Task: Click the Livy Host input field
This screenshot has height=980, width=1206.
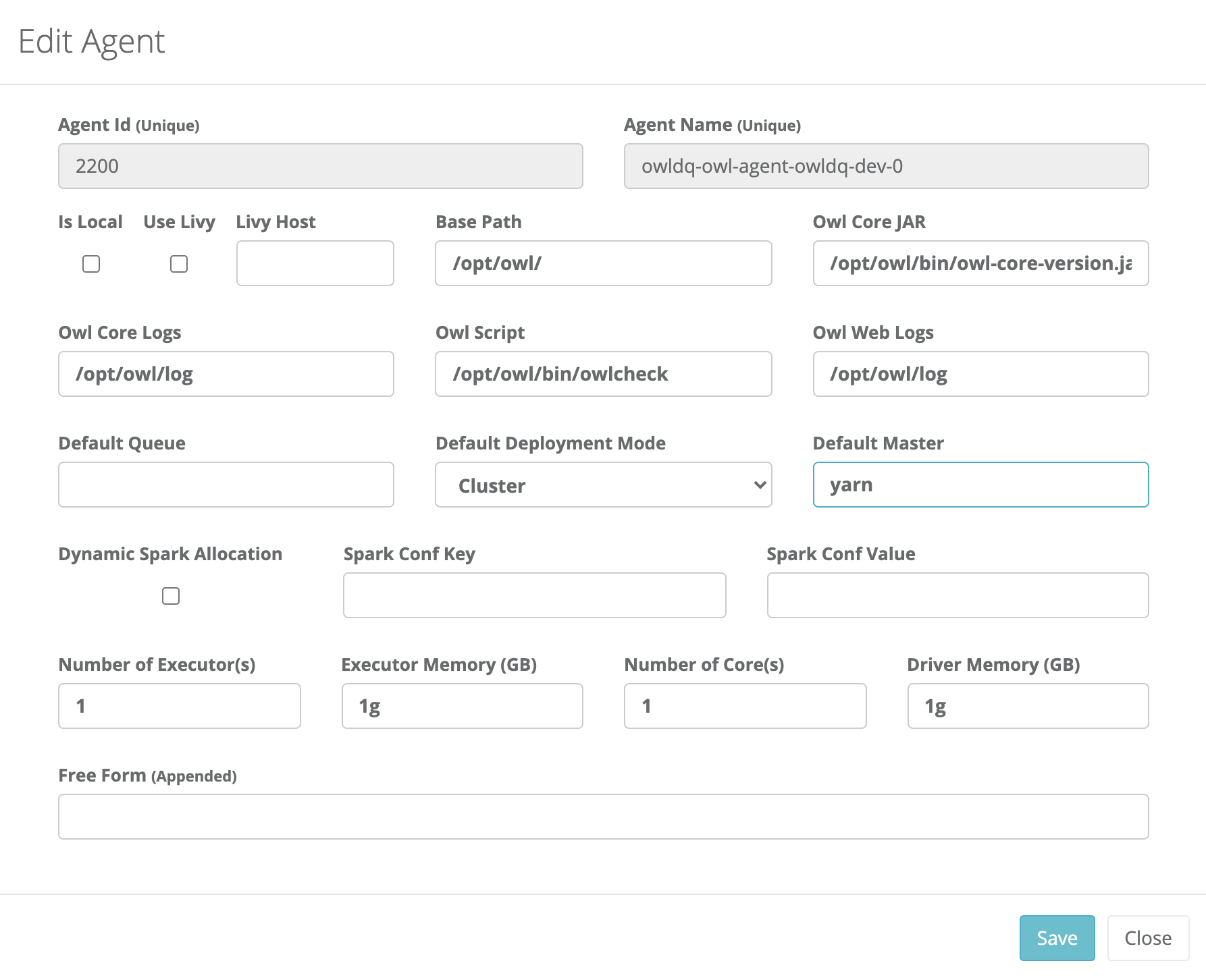Action: click(x=315, y=263)
